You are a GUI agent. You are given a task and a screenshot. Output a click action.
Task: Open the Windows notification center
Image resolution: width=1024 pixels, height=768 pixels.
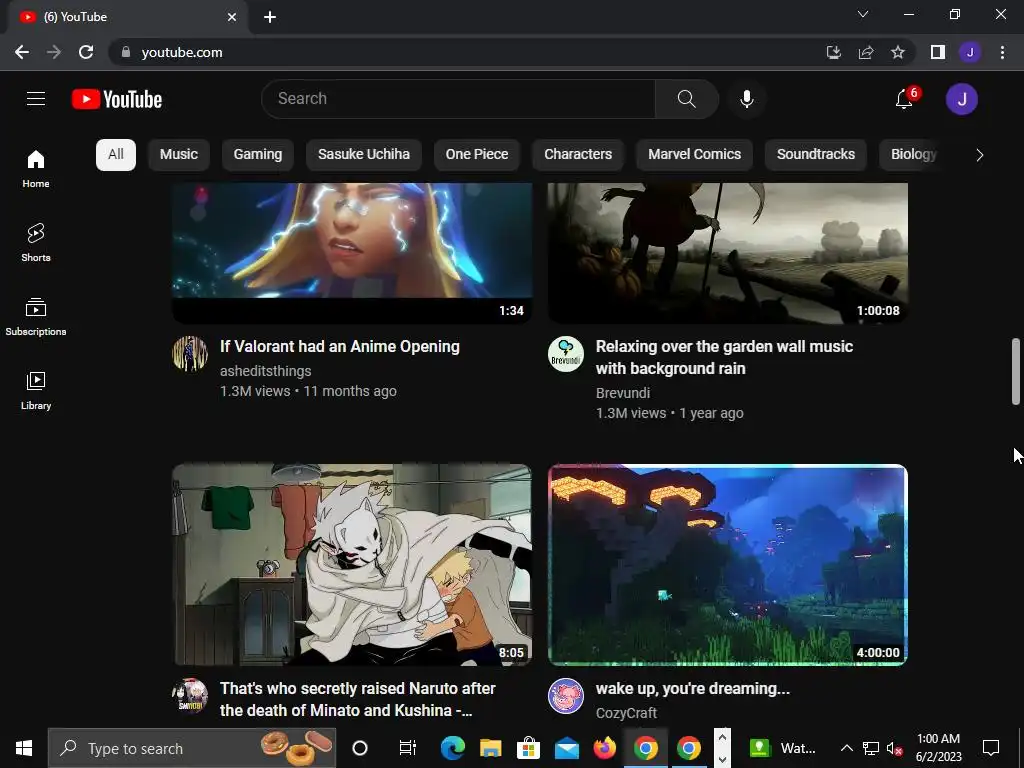pos(991,748)
